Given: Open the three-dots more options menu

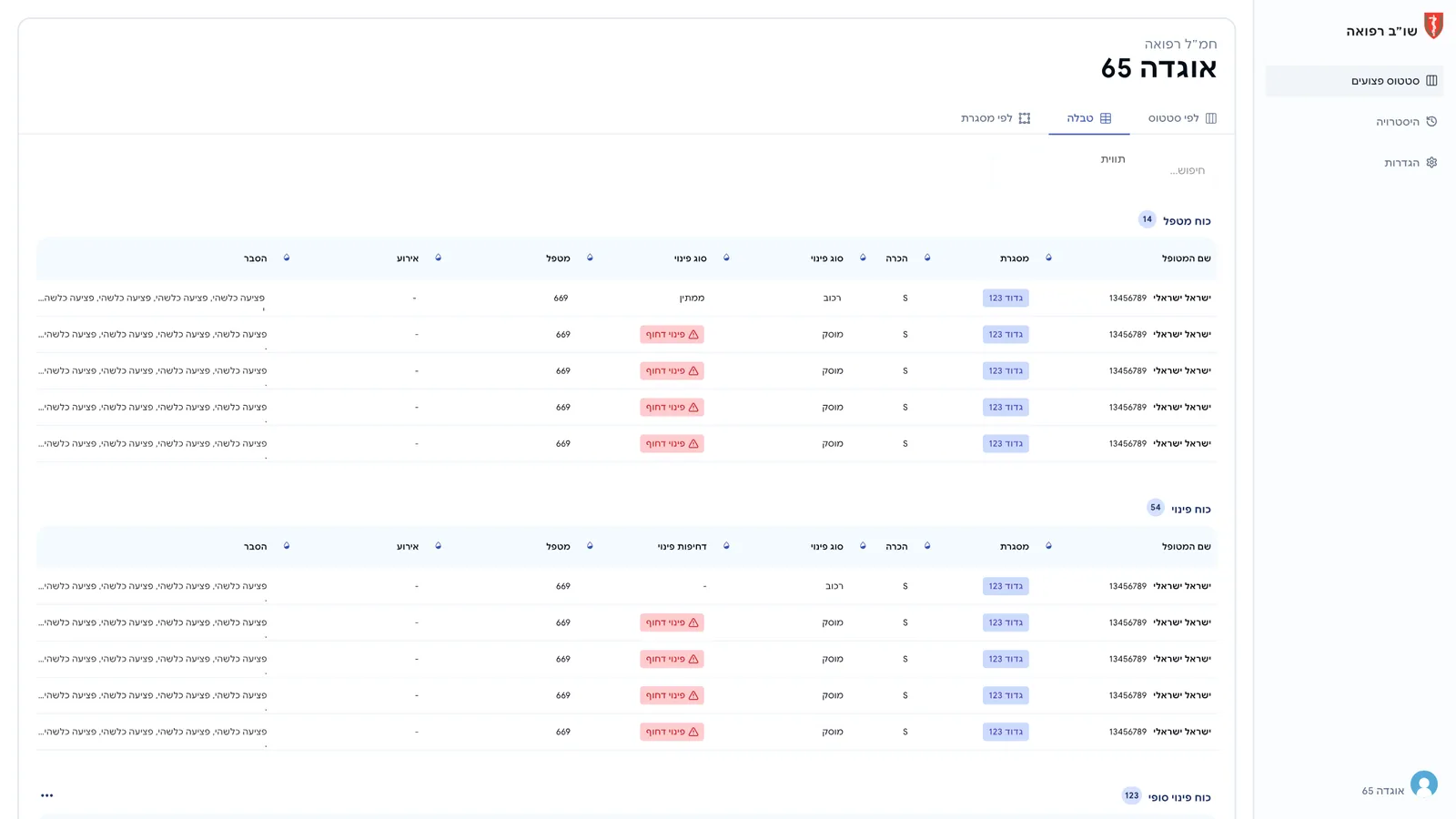Looking at the screenshot, I should pyautogui.click(x=47, y=795).
